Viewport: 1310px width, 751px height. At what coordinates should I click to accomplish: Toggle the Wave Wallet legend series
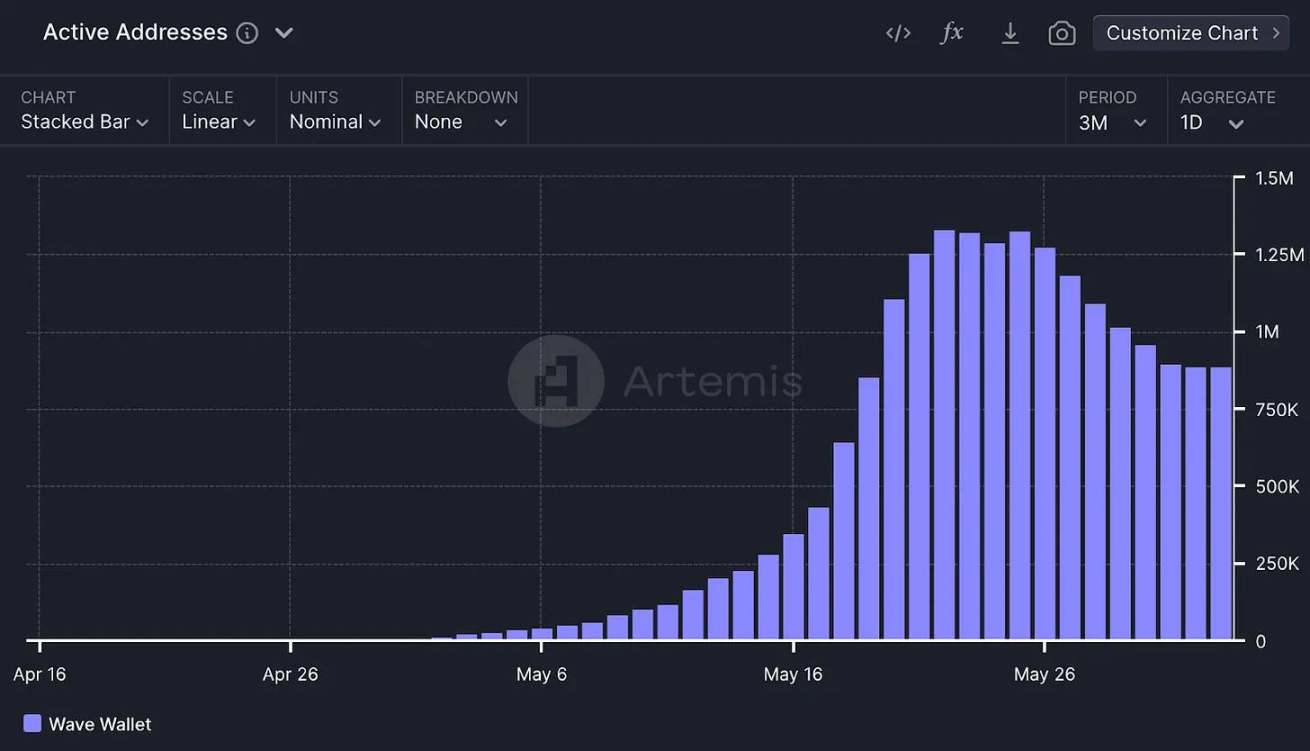point(99,724)
